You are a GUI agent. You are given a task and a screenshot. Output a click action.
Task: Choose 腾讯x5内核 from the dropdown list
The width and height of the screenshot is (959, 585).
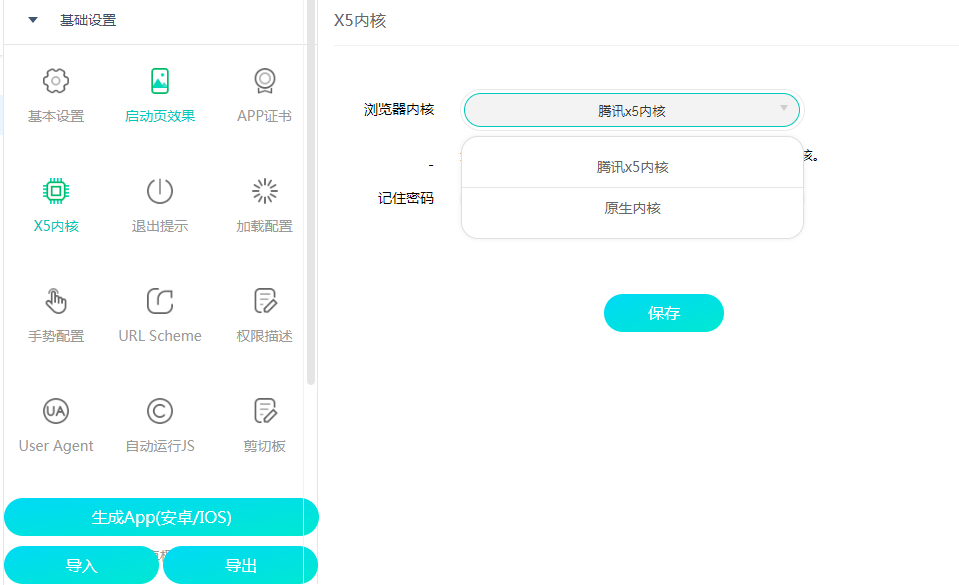[632, 167]
